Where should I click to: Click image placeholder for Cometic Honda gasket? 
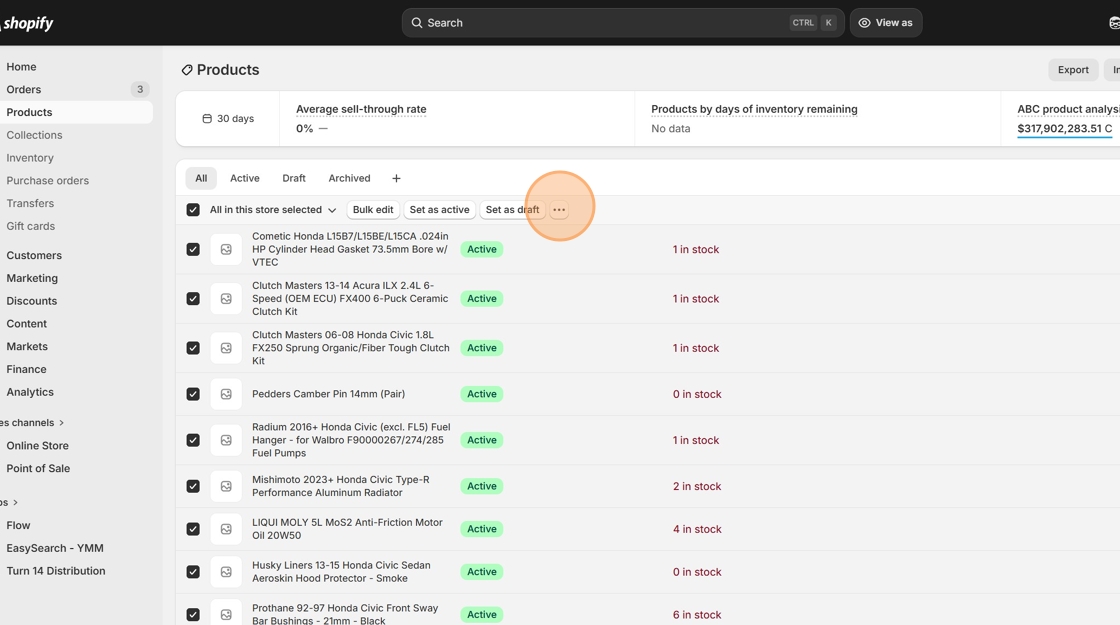coord(226,249)
